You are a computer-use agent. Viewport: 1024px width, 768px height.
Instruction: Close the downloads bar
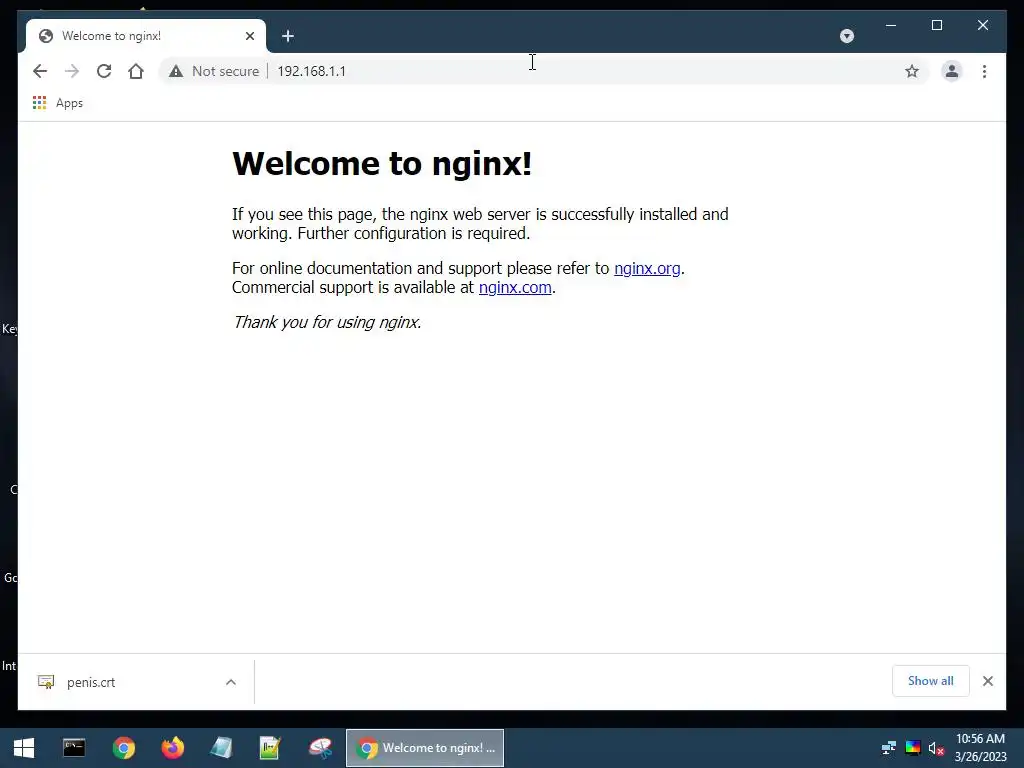tap(987, 681)
